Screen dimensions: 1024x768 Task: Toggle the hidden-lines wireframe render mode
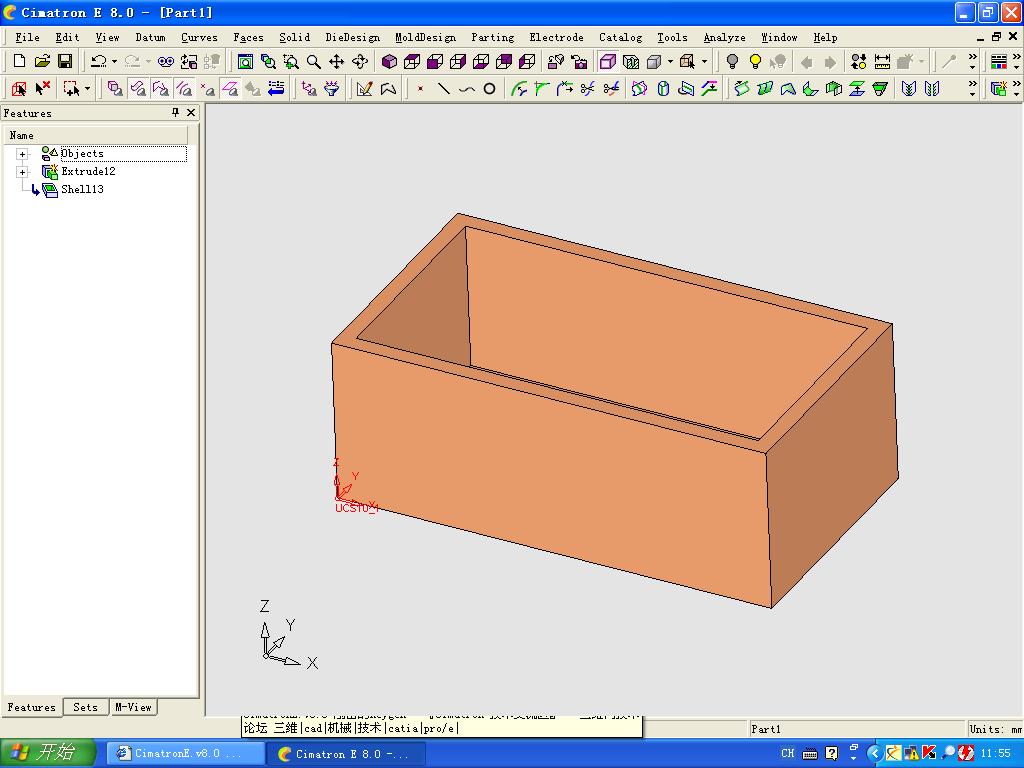(631, 61)
